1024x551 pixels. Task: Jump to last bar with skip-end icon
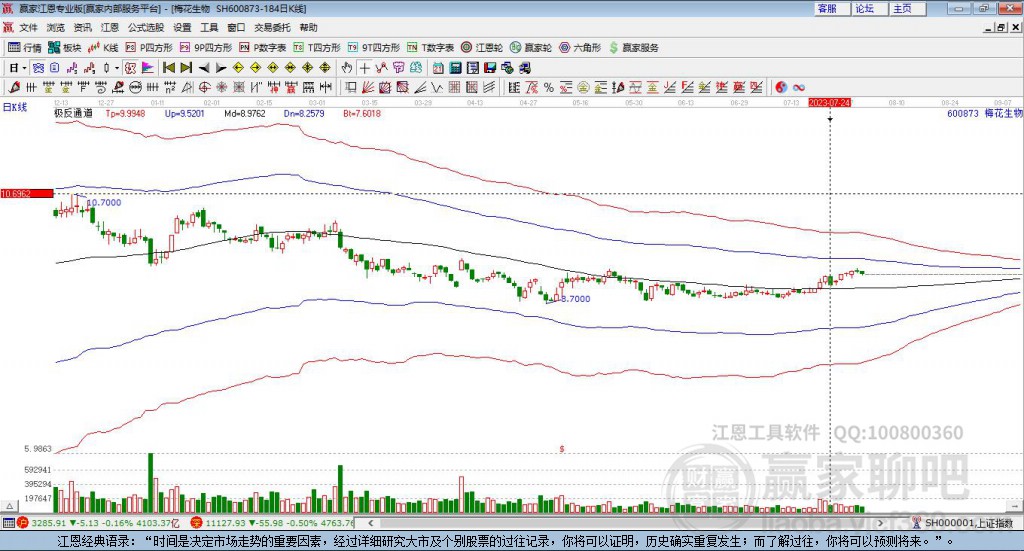click(x=186, y=68)
